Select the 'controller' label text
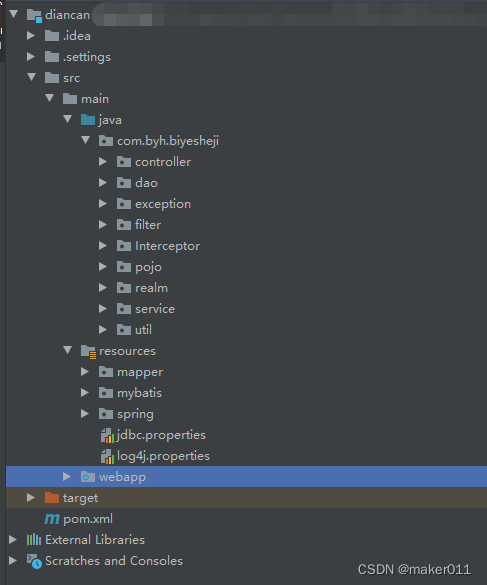This screenshot has width=487, height=585. point(163,162)
